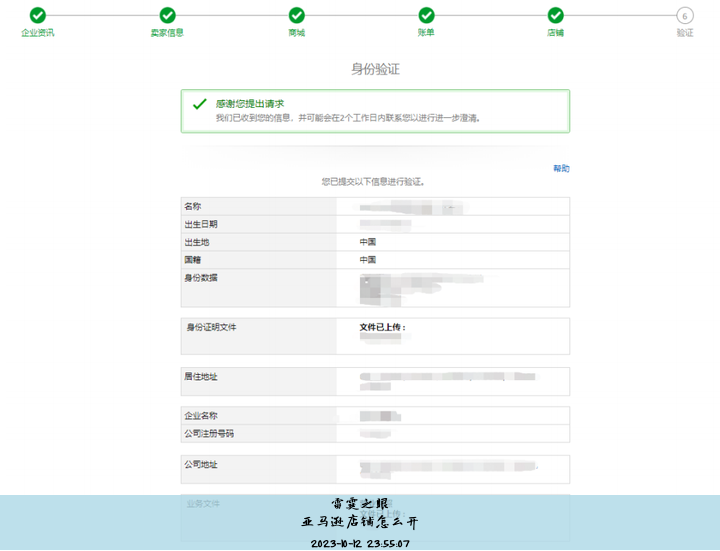This screenshot has width=720, height=551.
Task: Click the 卖家信息 step checkmark icon
Action: click(x=168, y=15)
